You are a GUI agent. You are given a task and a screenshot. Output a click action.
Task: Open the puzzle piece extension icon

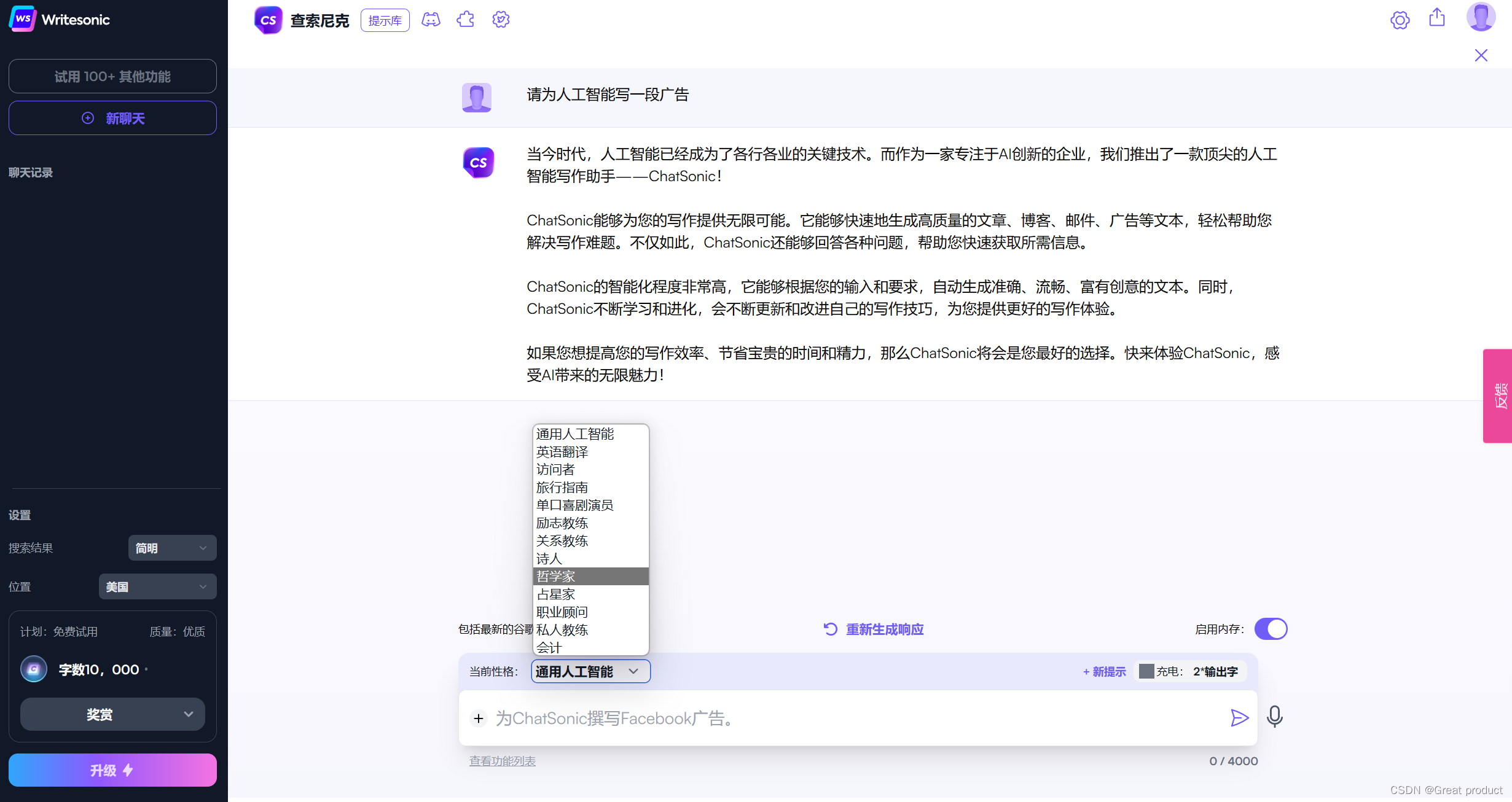pyautogui.click(x=466, y=20)
